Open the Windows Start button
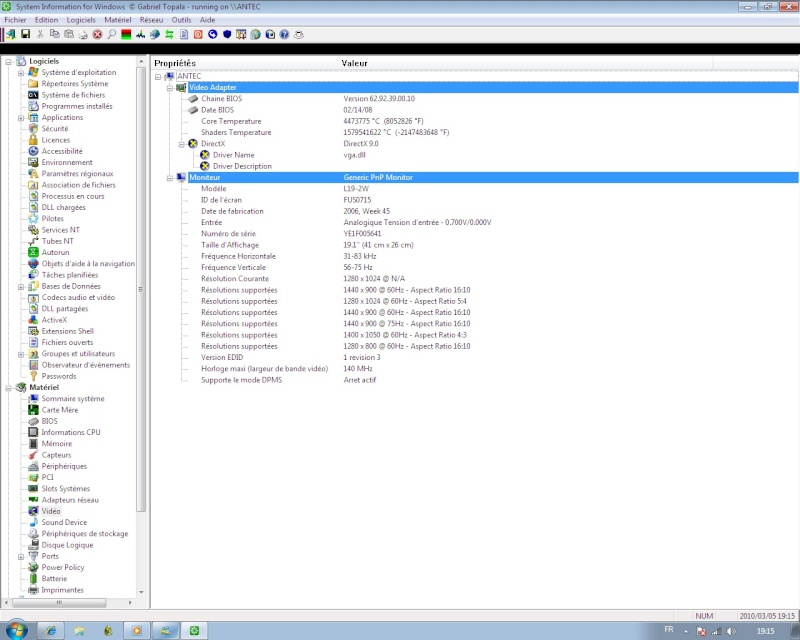800x640 pixels. [x=16, y=630]
